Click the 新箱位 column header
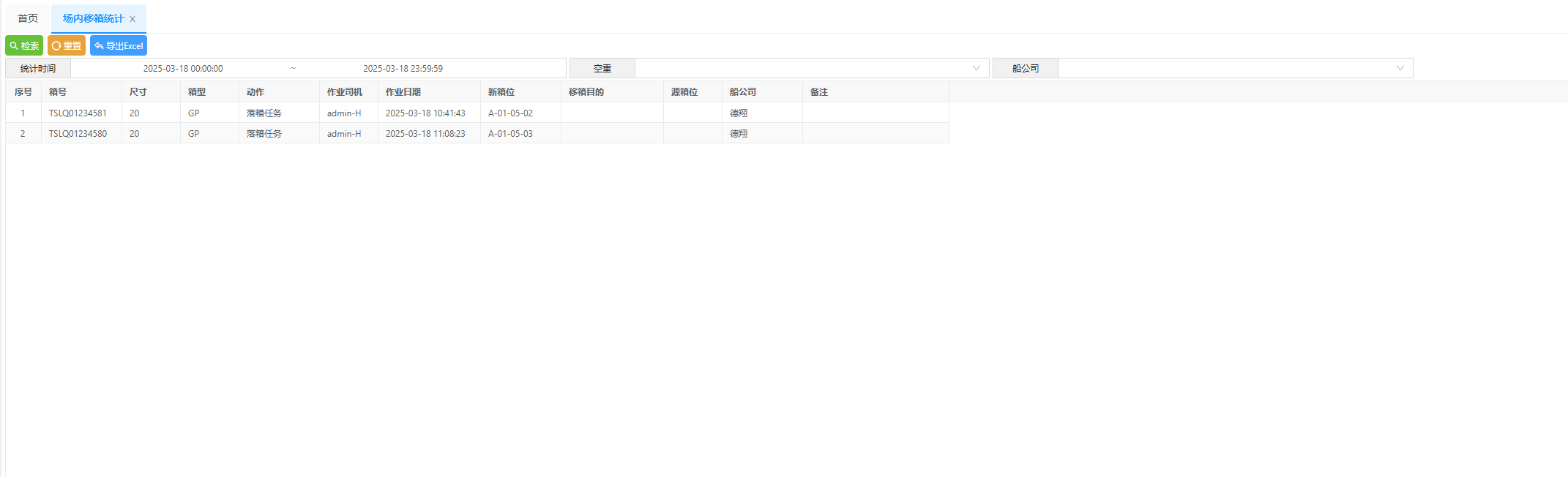Viewport: 1568px width, 477px height. point(501,92)
